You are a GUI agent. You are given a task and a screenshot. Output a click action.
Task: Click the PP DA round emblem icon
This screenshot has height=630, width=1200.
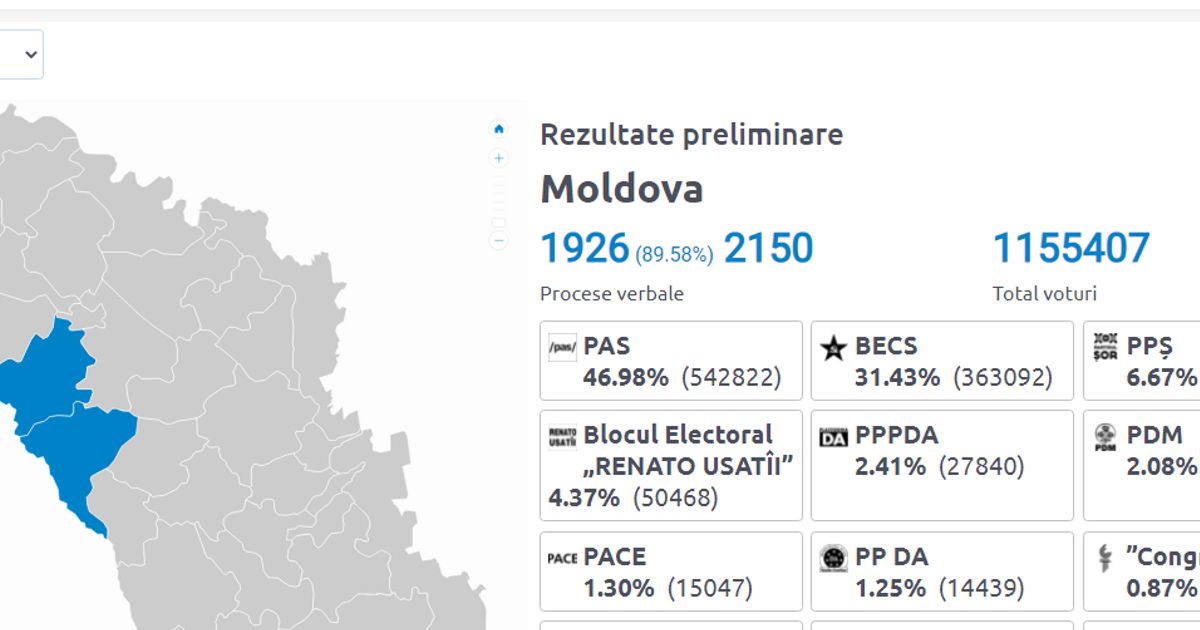[x=833, y=558]
